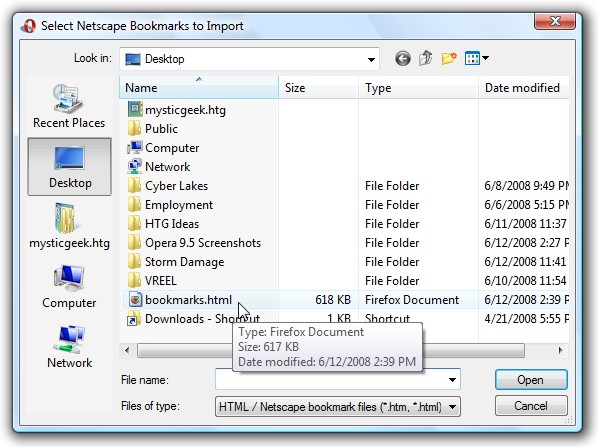Viewport: 598px width, 447px height.
Task: Click the HTG Ideas folder icon
Action: coord(134,224)
